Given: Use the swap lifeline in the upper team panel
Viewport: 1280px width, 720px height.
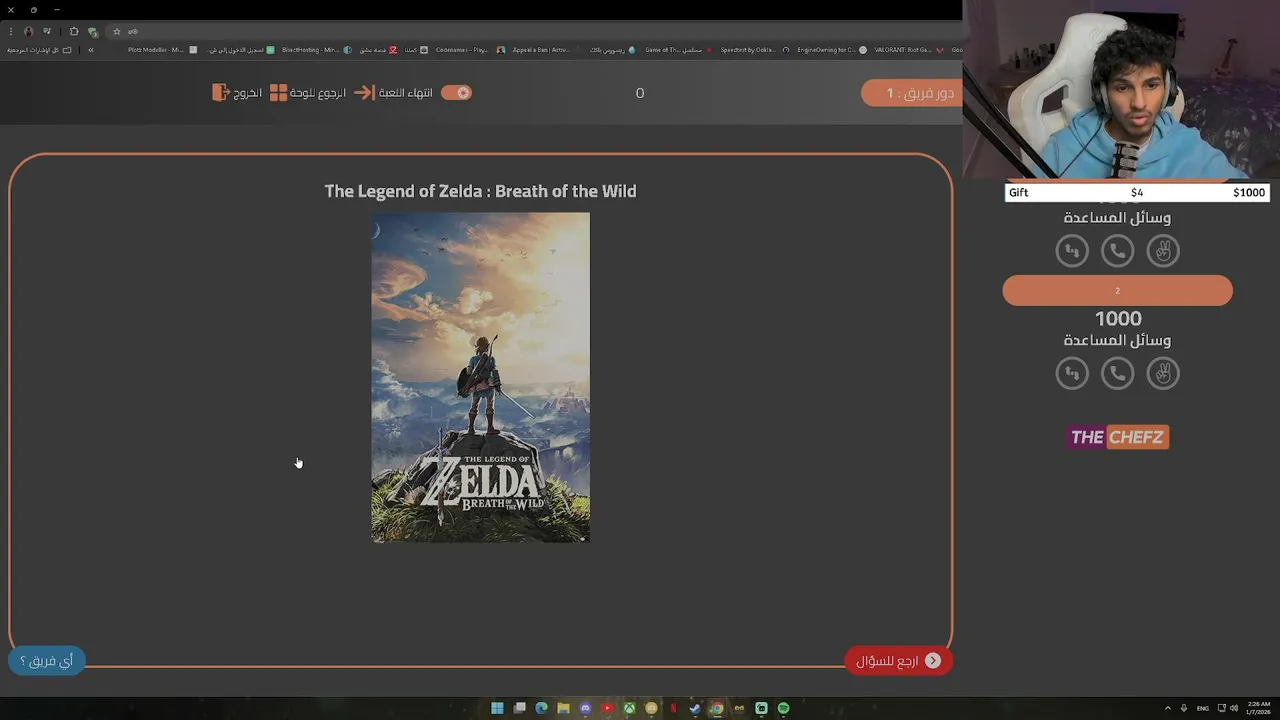Looking at the screenshot, I should (1072, 250).
